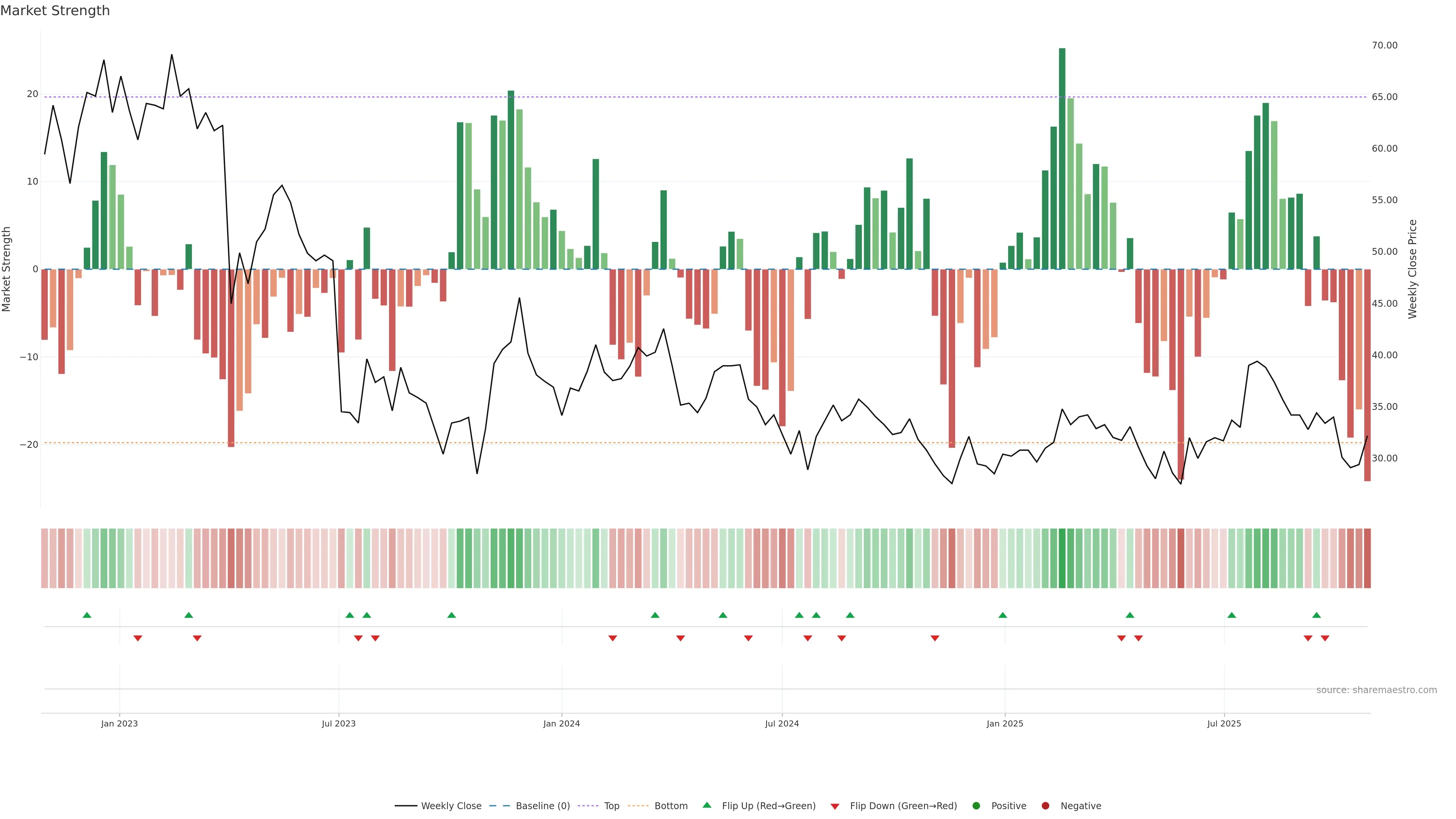Screen dimensions: 1456x819
Task: Click the Jan 2023 x-axis label
Action: coord(119,723)
